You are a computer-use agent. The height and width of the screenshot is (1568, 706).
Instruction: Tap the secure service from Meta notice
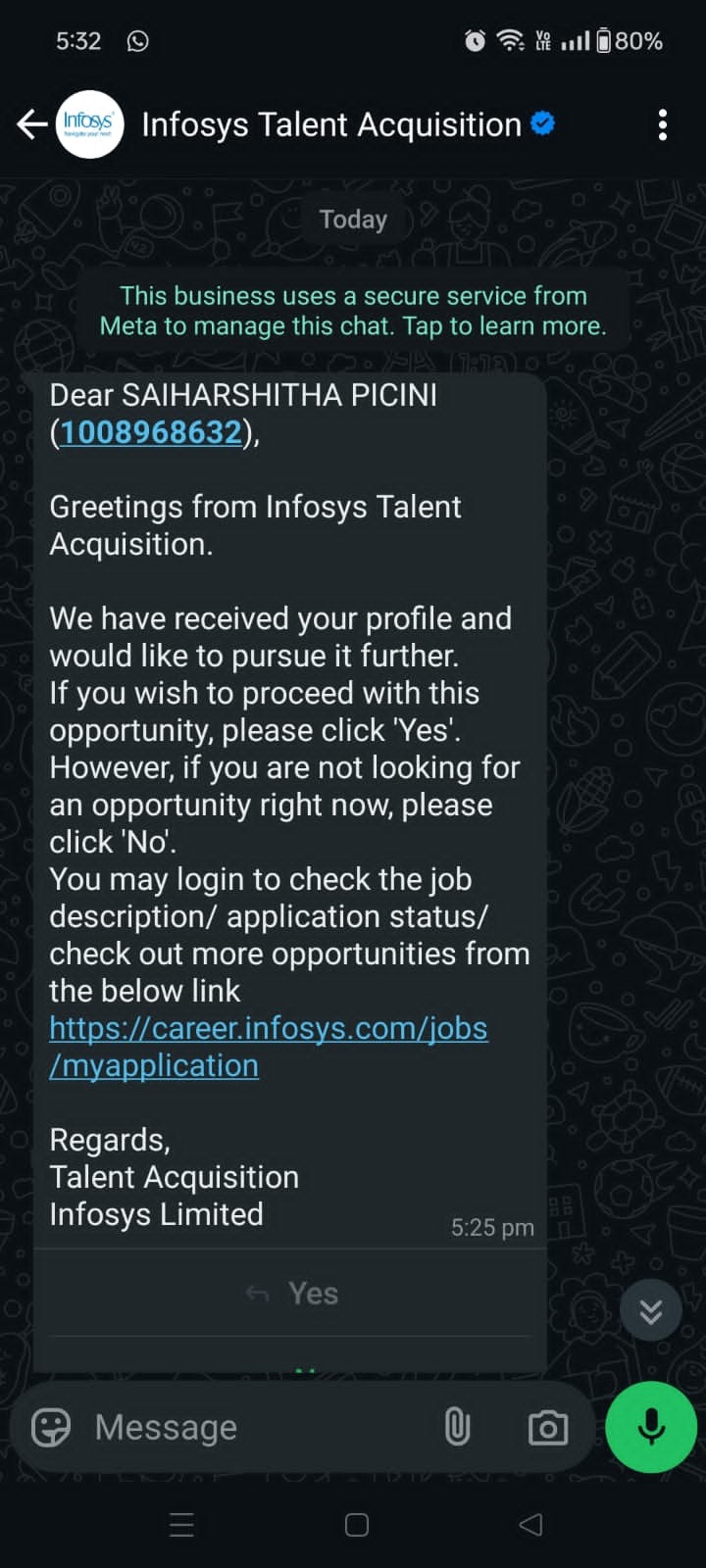353,311
